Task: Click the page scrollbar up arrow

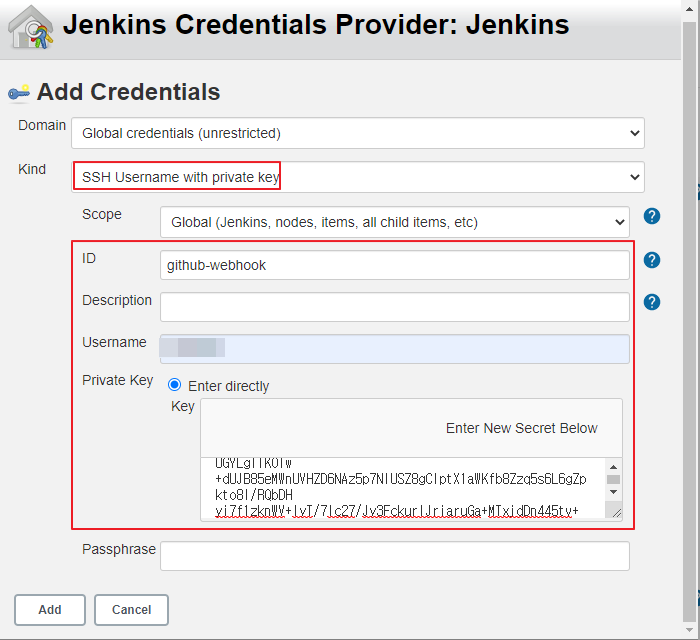Action: [691, 8]
